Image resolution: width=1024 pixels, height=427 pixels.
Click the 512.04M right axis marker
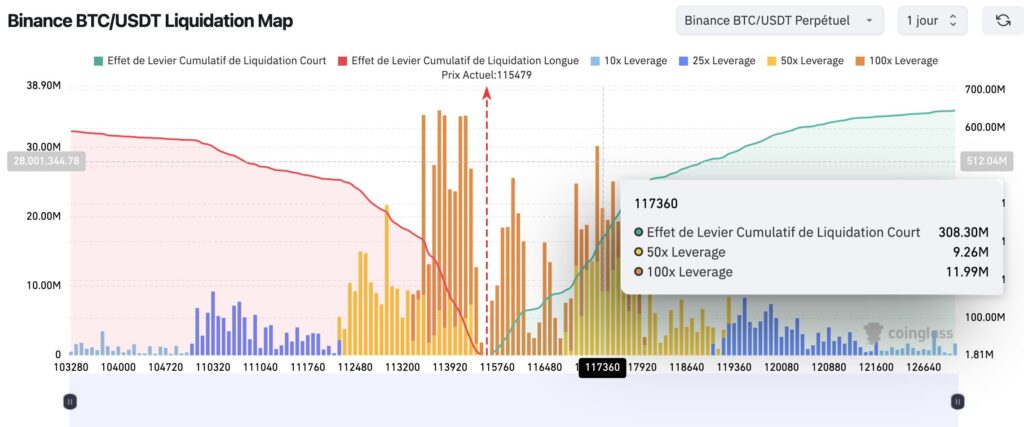point(986,161)
